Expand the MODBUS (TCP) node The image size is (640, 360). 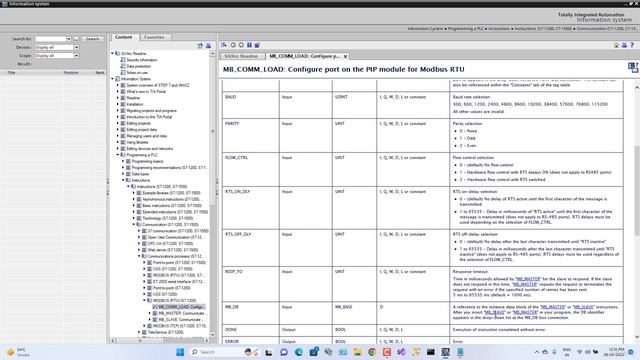pyautogui.click(x=144, y=326)
